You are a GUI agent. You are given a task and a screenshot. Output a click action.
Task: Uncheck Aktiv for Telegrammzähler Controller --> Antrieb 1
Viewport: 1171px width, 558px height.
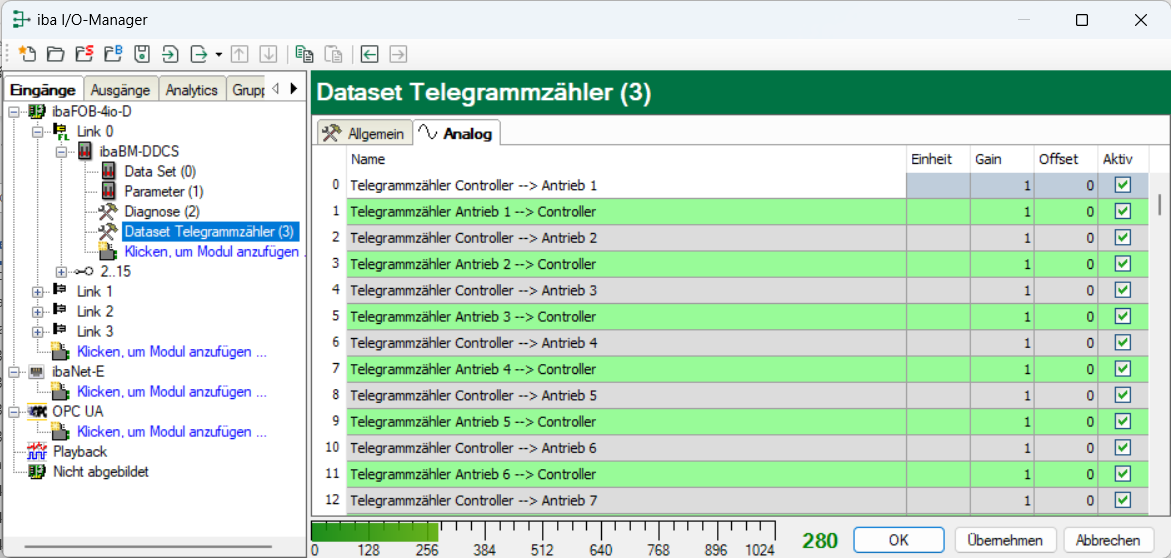click(1122, 185)
